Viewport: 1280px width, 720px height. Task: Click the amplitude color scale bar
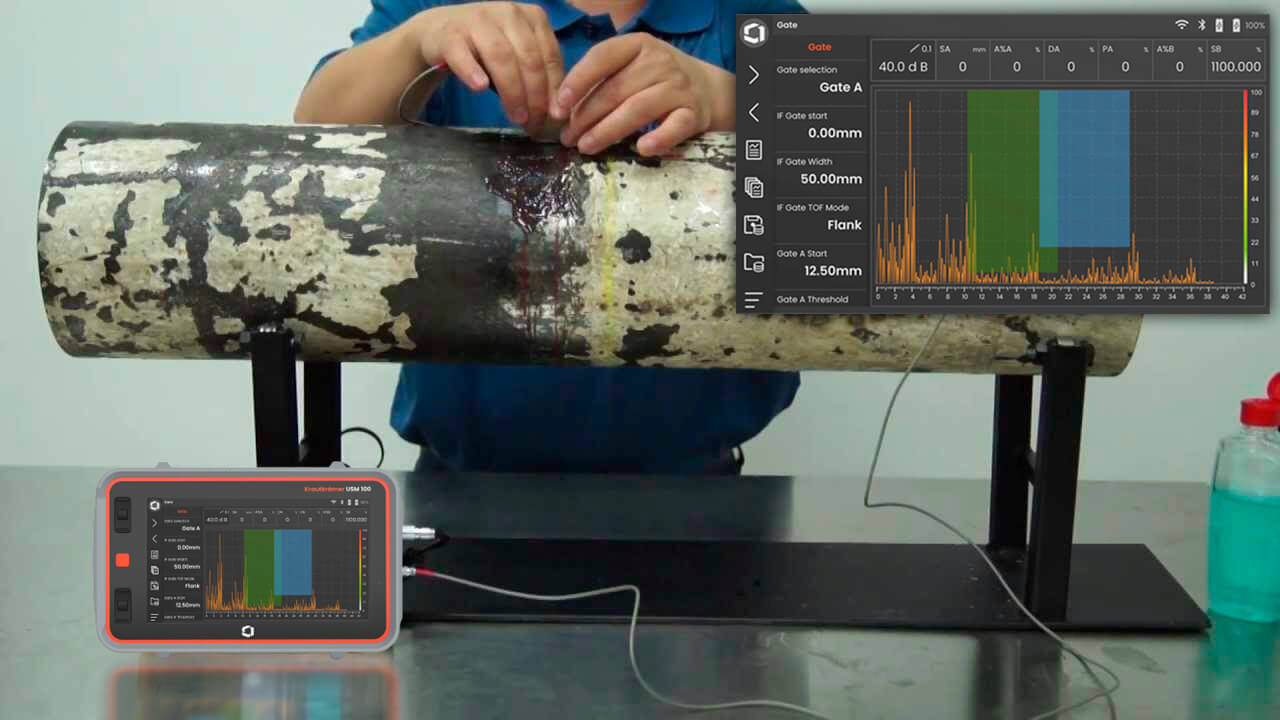(1245, 187)
